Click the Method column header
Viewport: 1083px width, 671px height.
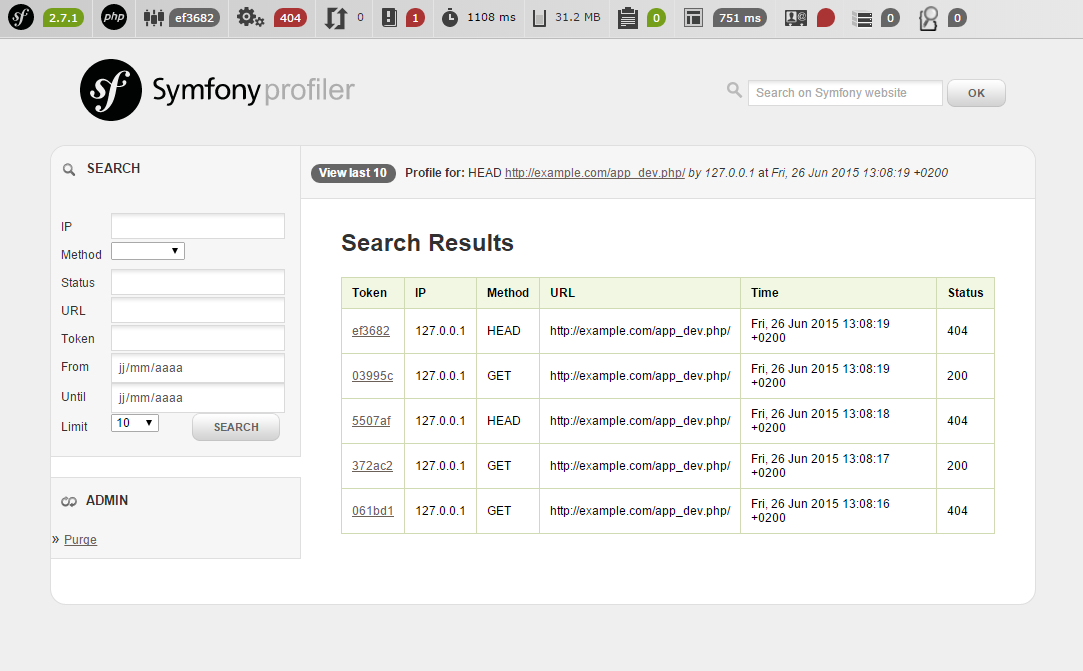tap(508, 293)
